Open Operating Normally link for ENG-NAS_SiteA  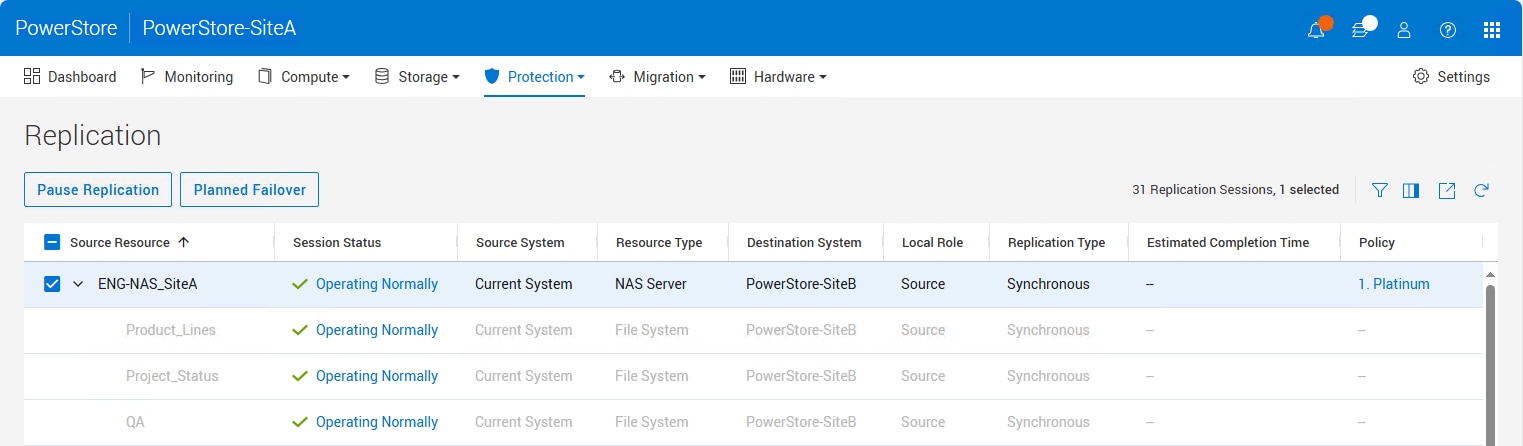point(377,284)
